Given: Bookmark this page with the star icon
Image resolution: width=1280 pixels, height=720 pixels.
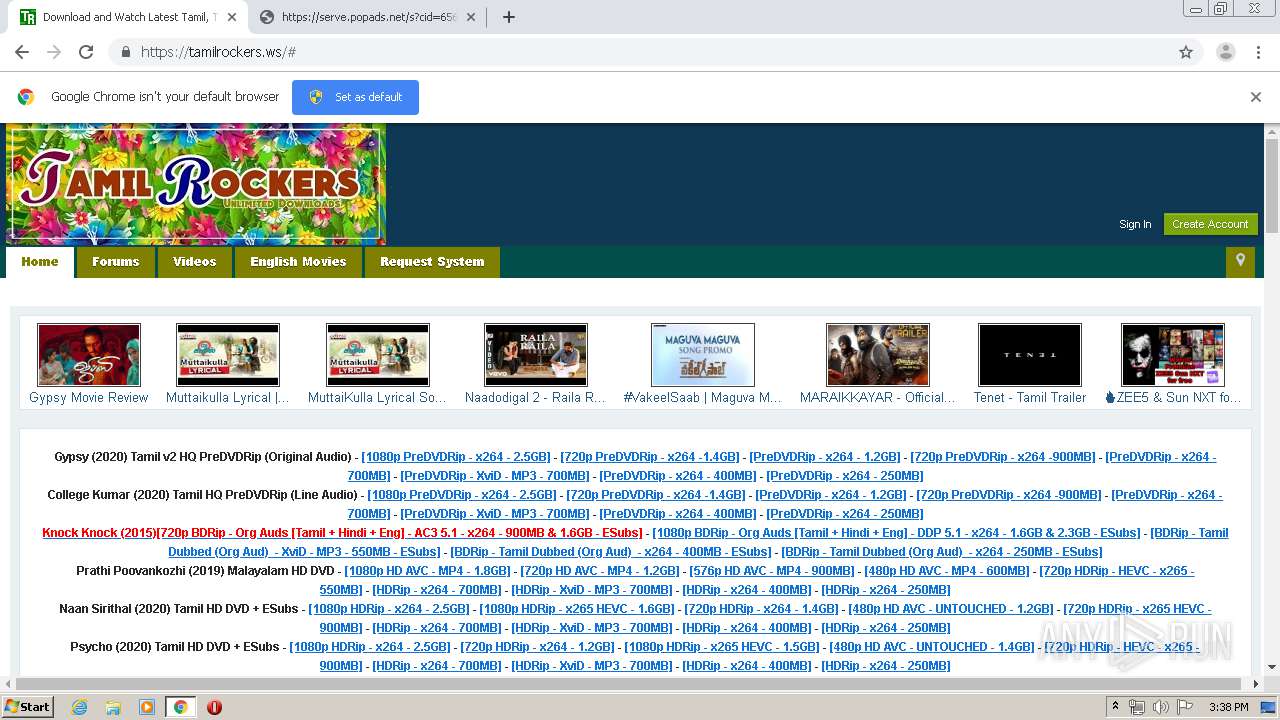Looking at the screenshot, I should pos(1186,52).
